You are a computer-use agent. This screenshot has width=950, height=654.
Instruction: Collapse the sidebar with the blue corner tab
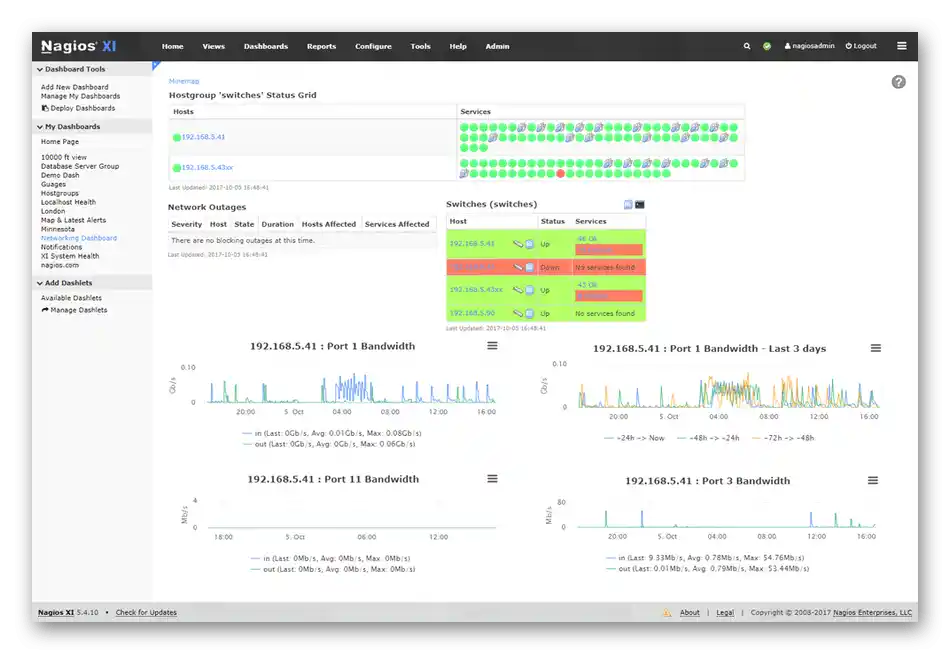(x=156, y=64)
